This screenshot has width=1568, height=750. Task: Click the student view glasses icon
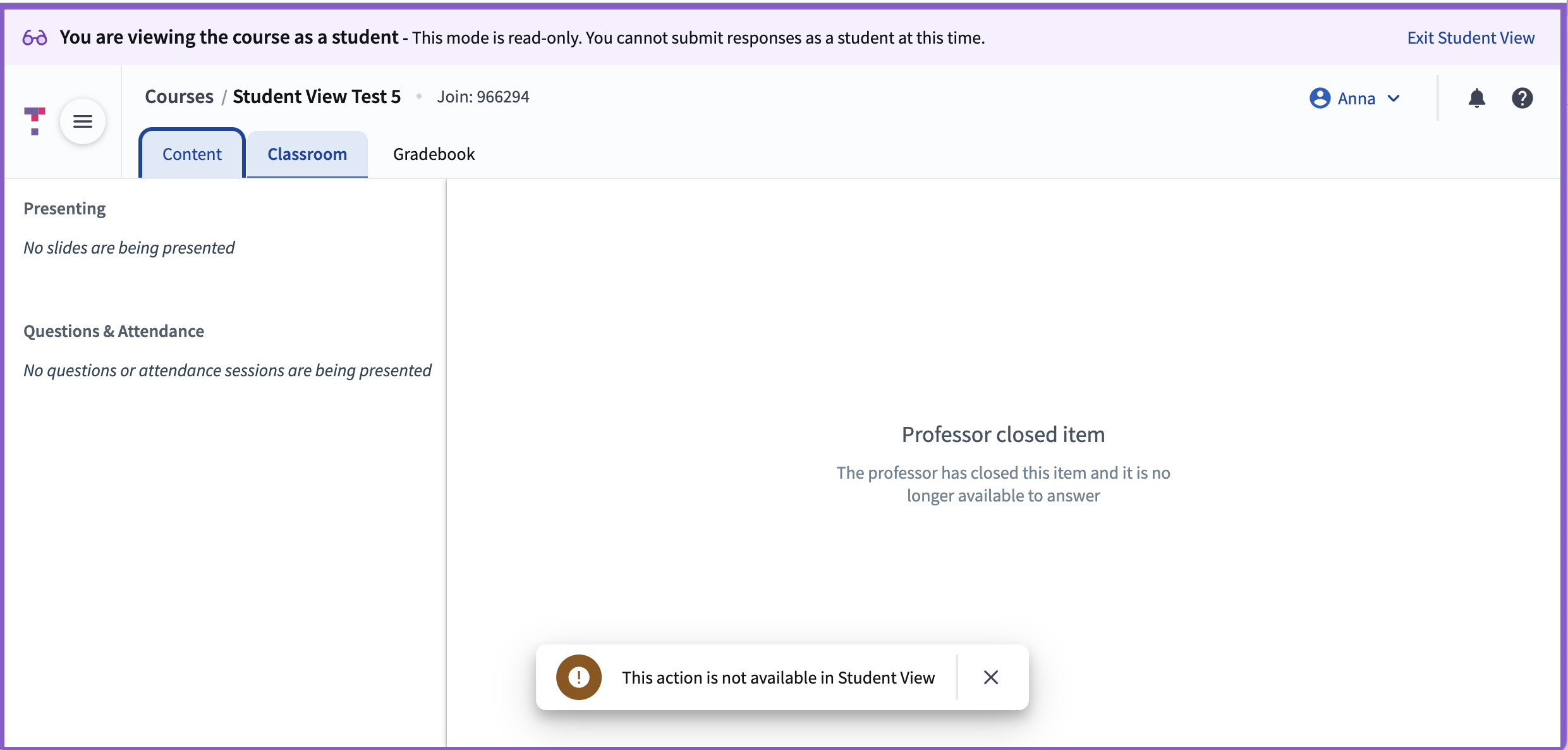[35, 37]
